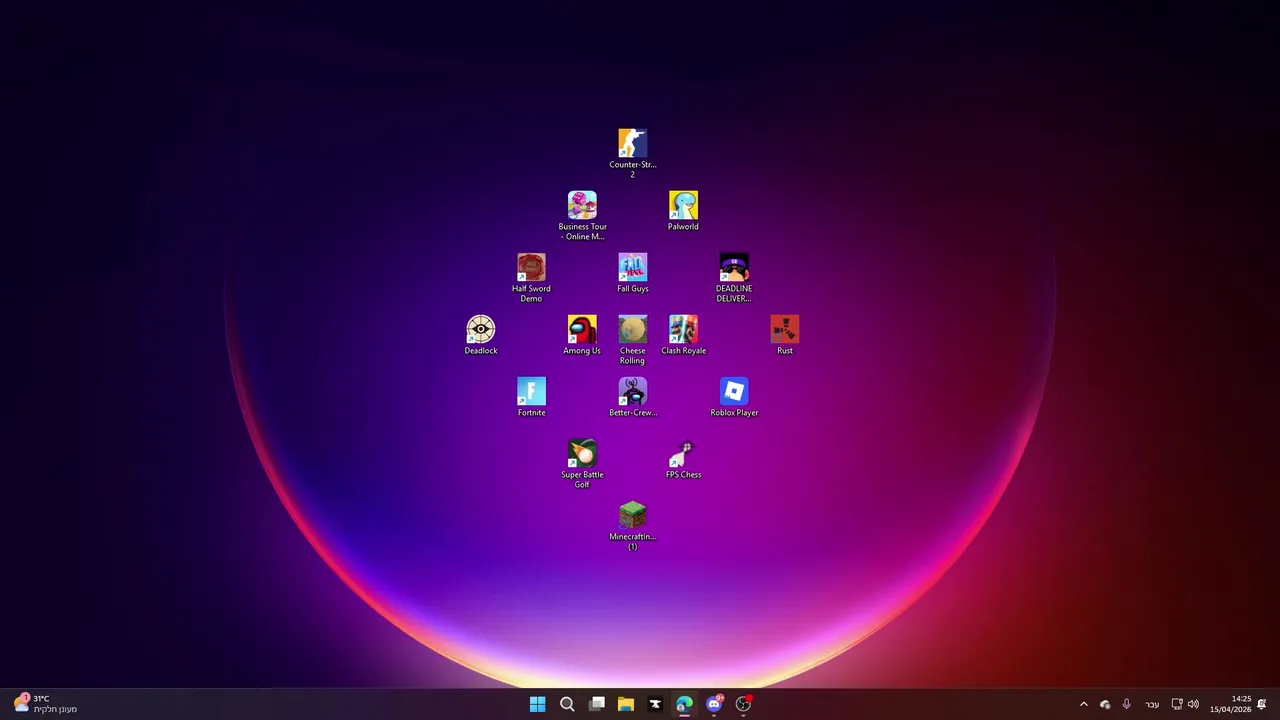Viewport: 1280px width, 720px height.
Task: Click the microphone tray icon
Action: pos(1126,704)
